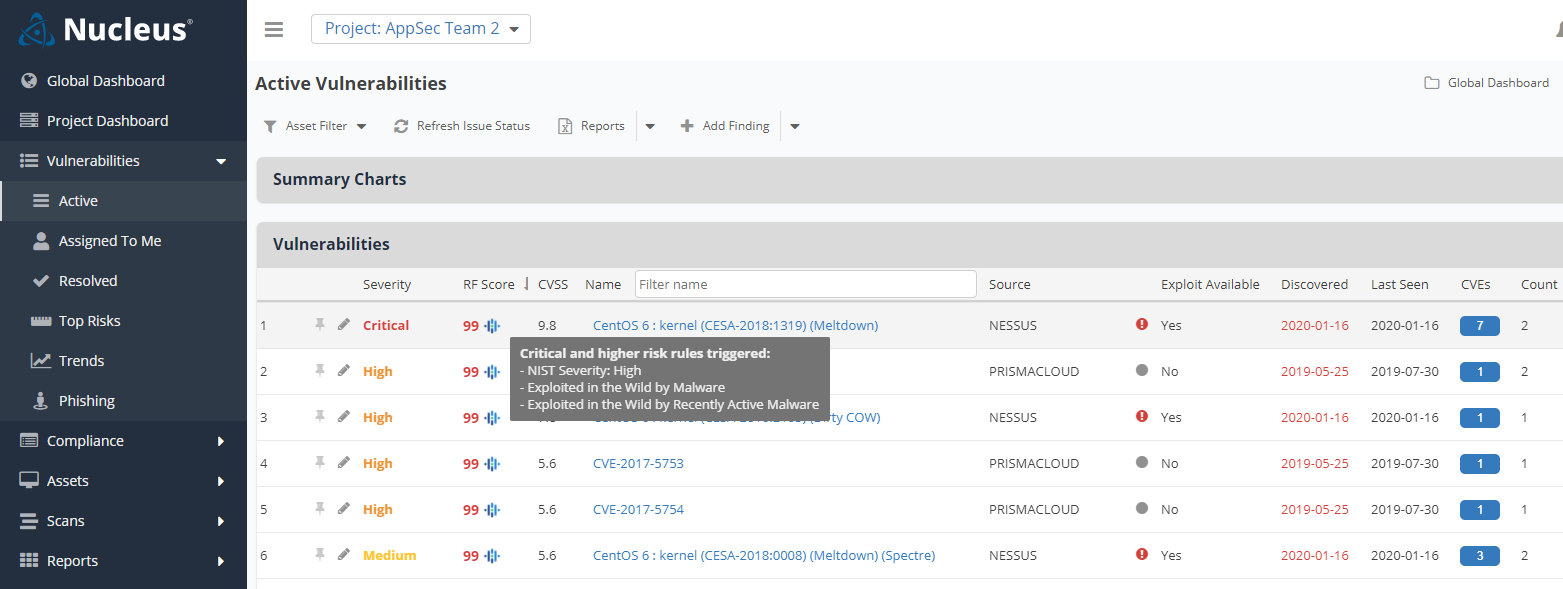Edit row 1 vulnerability with pencil icon
The width and height of the screenshot is (1563, 589).
[344, 325]
